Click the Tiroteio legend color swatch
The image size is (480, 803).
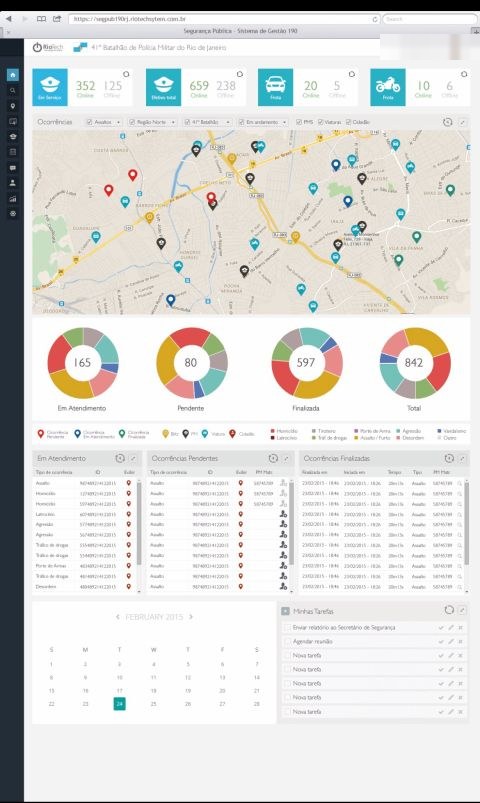click(314, 431)
